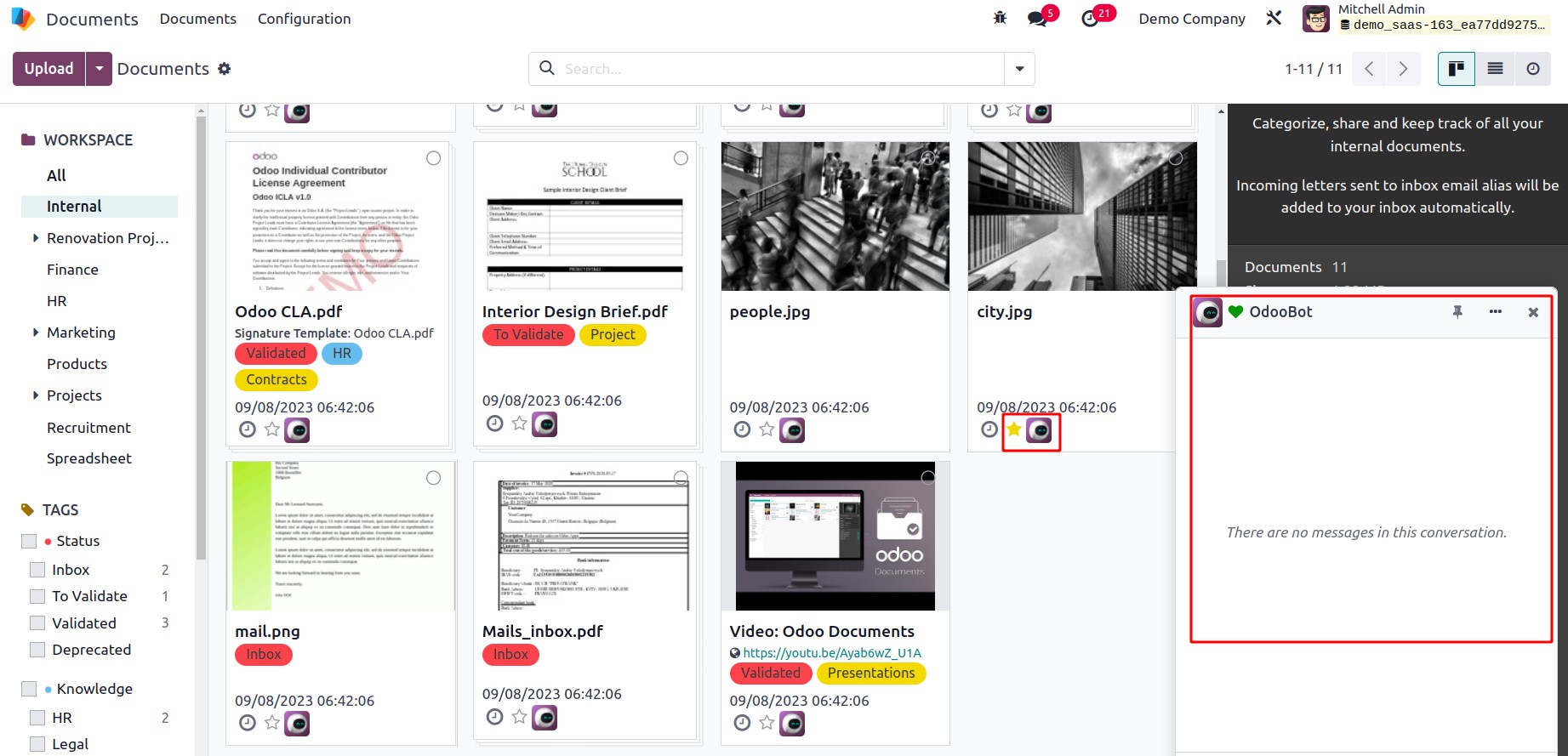Select the Odoo CLA.pdf card circle
Image resolution: width=1568 pixels, height=756 pixels.
pyautogui.click(x=433, y=158)
